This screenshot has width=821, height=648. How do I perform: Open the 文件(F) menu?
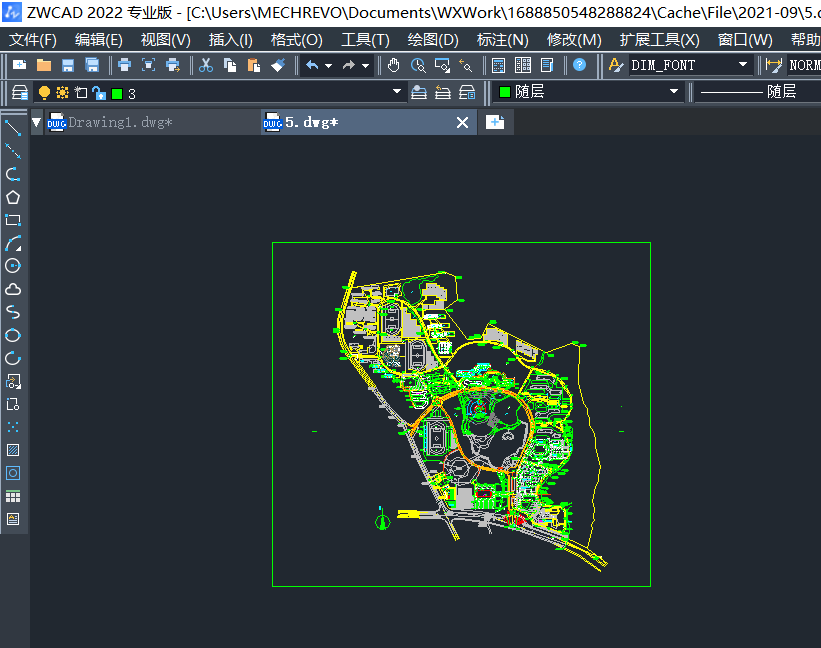[32, 40]
